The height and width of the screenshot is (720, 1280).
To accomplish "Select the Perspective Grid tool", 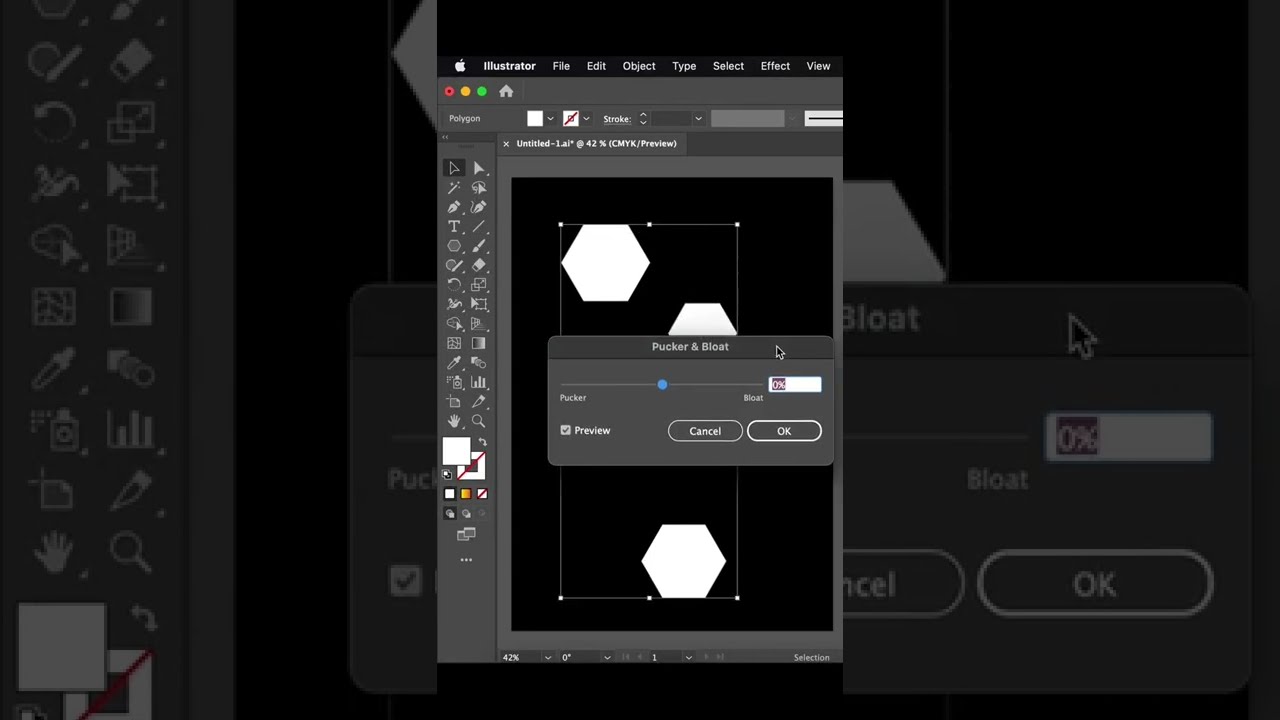I will pos(479,324).
